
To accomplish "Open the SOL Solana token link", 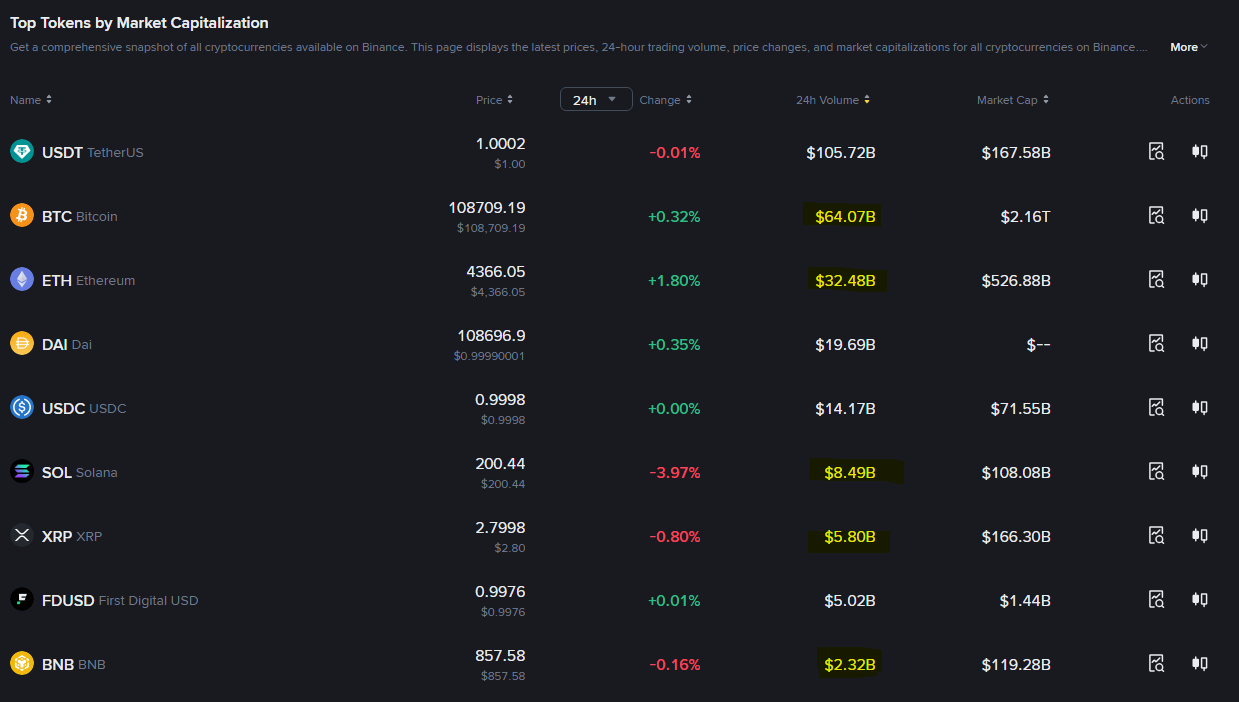I will (80, 472).
